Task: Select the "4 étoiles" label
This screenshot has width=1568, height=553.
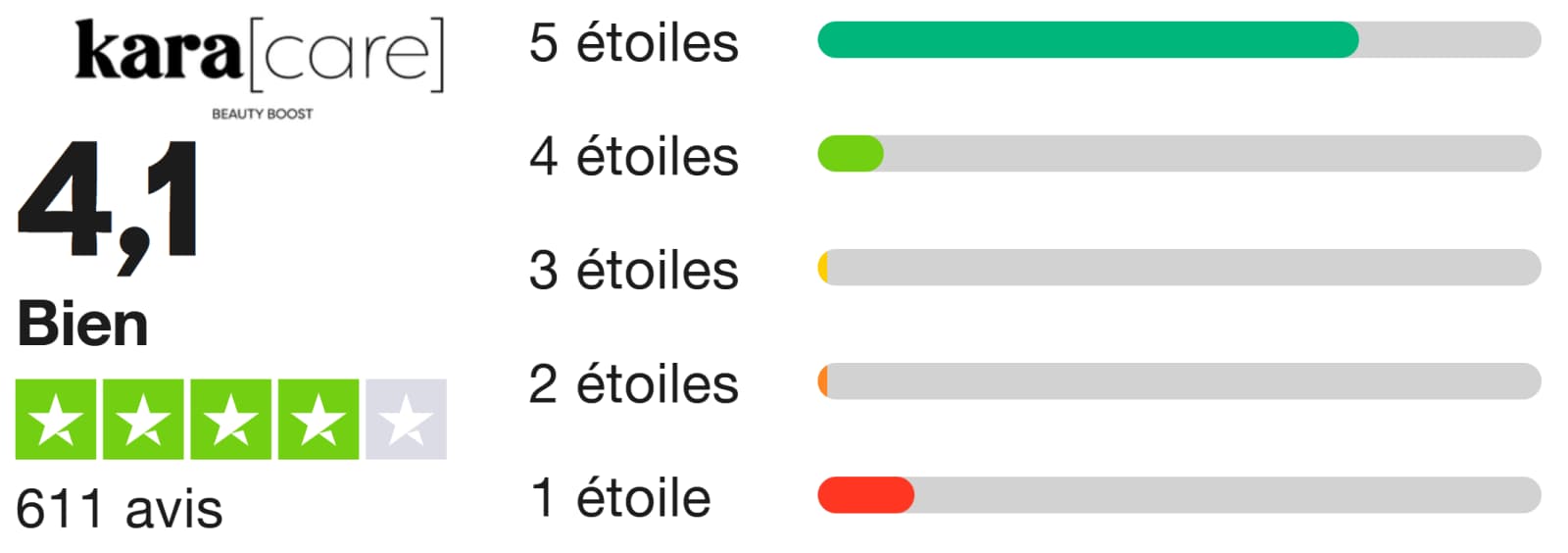Action: [633, 157]
